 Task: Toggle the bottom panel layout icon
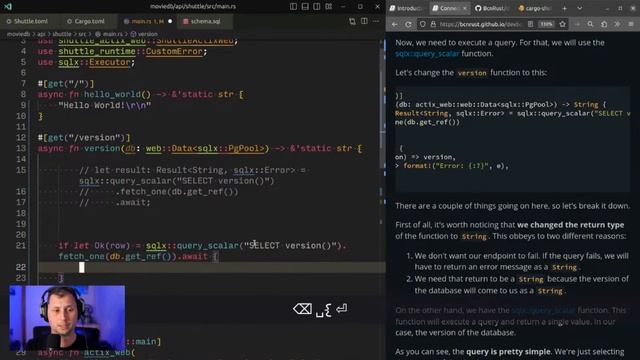(x=305, y=7)
